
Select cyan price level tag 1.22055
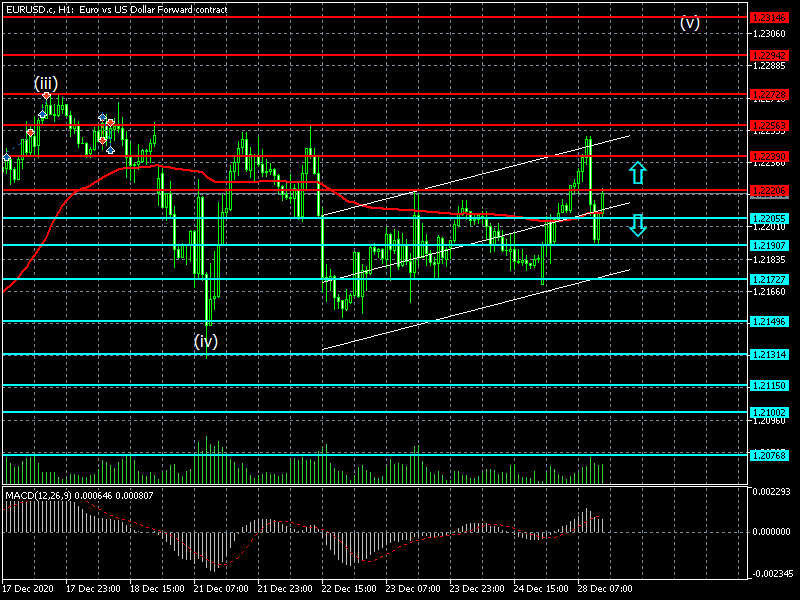(769, 219)
